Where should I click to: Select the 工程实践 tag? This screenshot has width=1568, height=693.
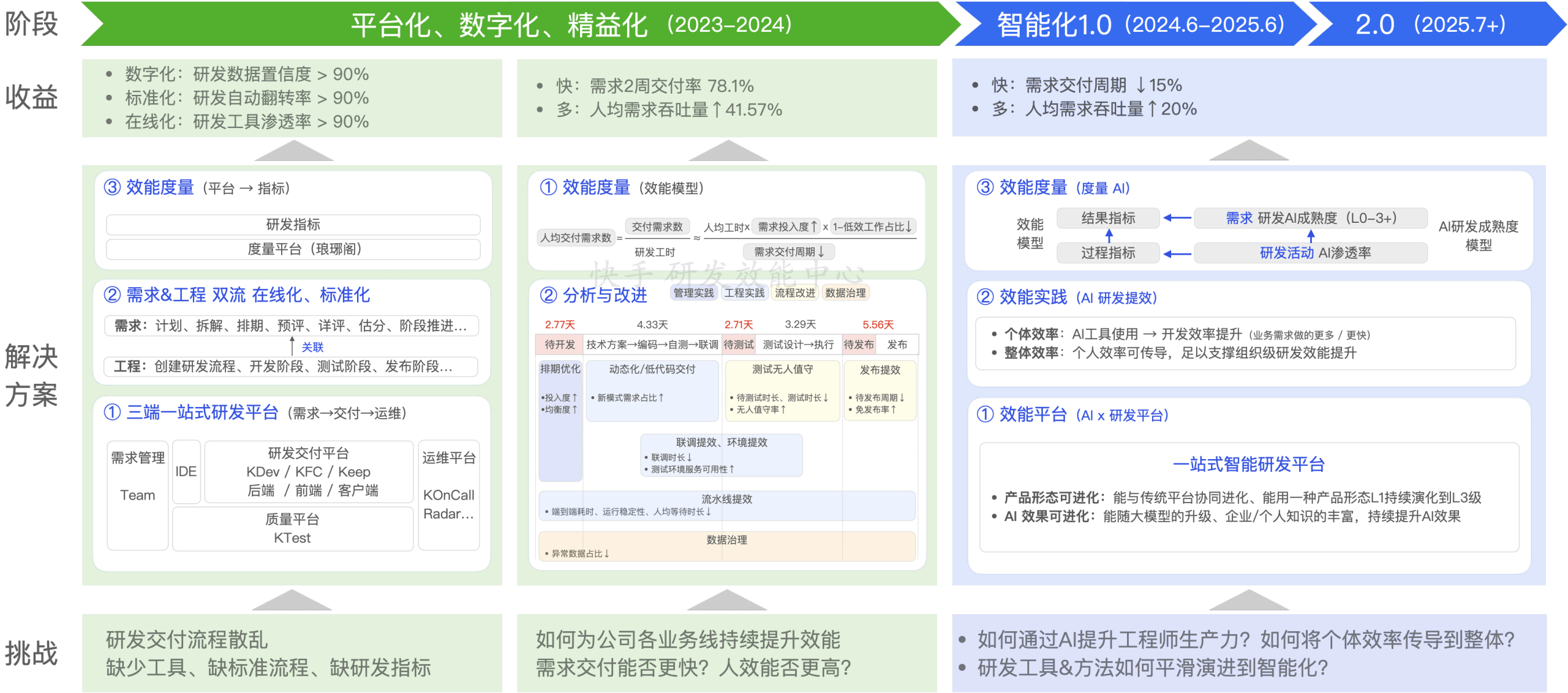(x=745, y=293)
